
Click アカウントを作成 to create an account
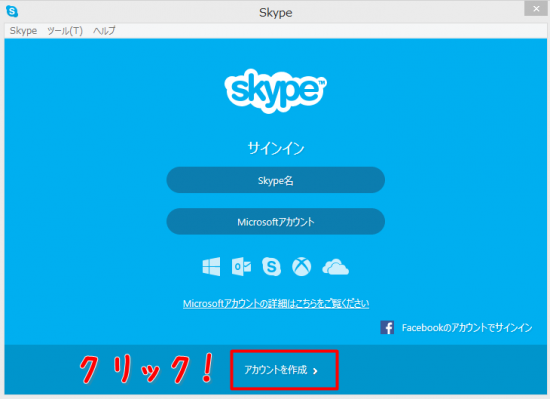[276, 370]
